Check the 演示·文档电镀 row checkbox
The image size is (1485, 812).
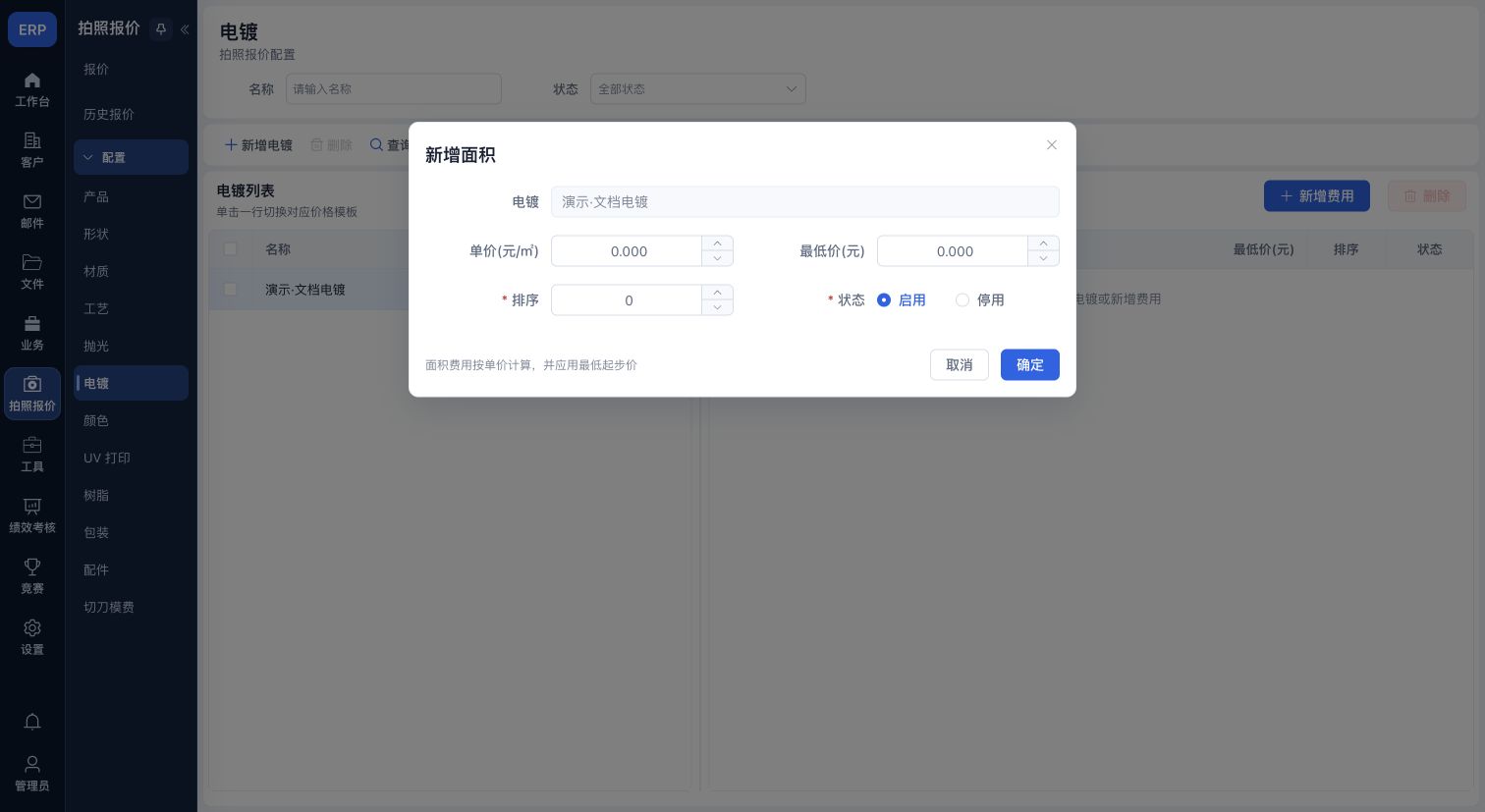[231, 290]
